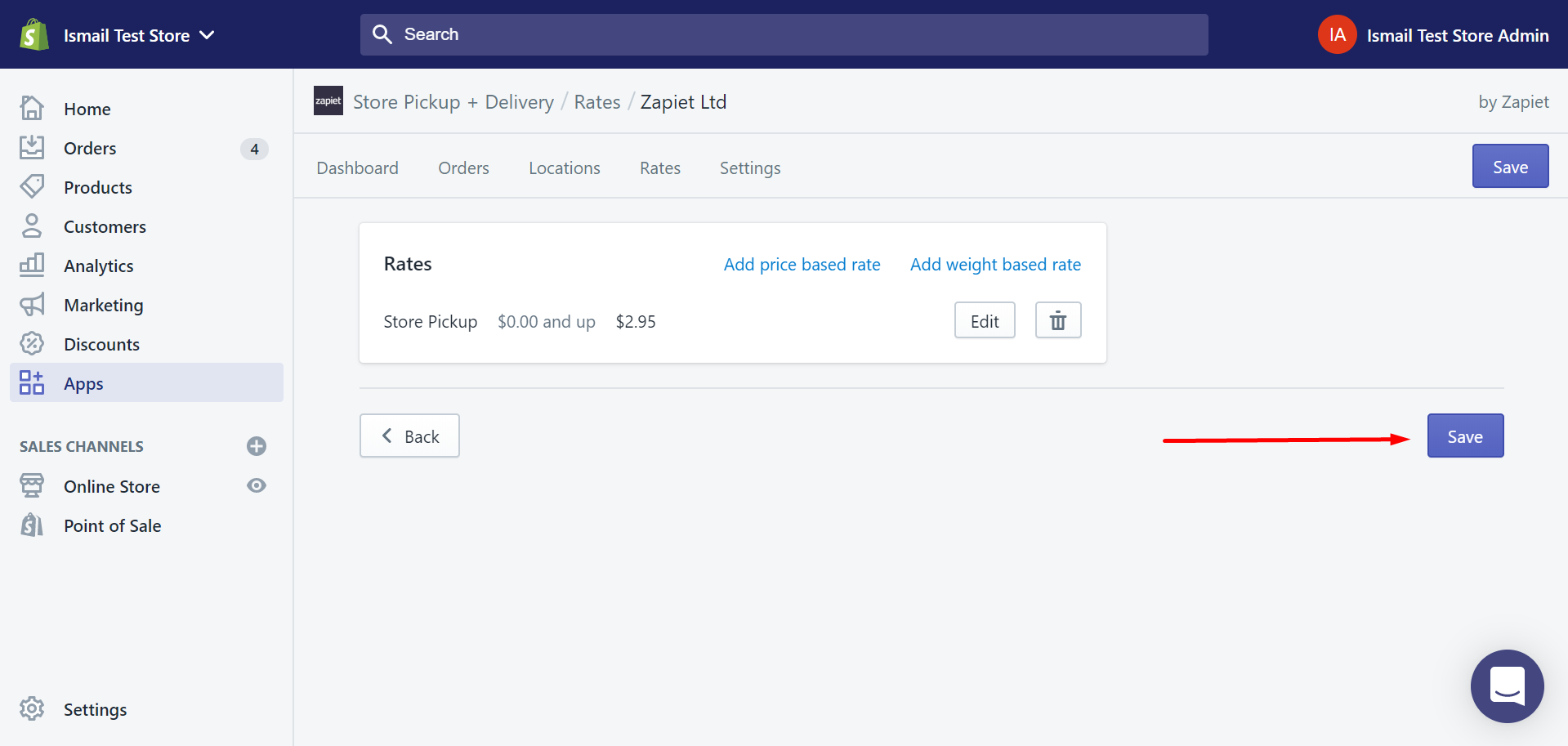The height and width of the screenshot is (746, 1568).
Task: Click the SALES CHANNELS heading
Action: pos(82,446)
